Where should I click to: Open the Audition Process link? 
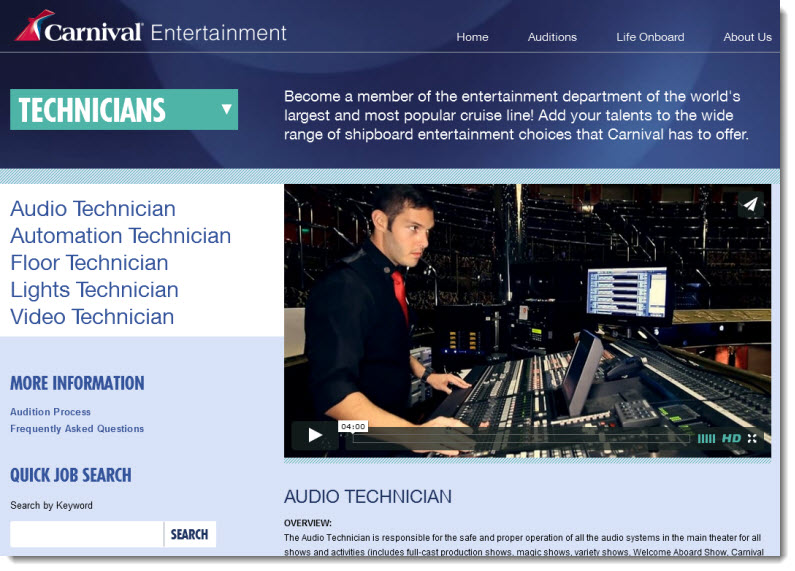[x=50, y=412]
